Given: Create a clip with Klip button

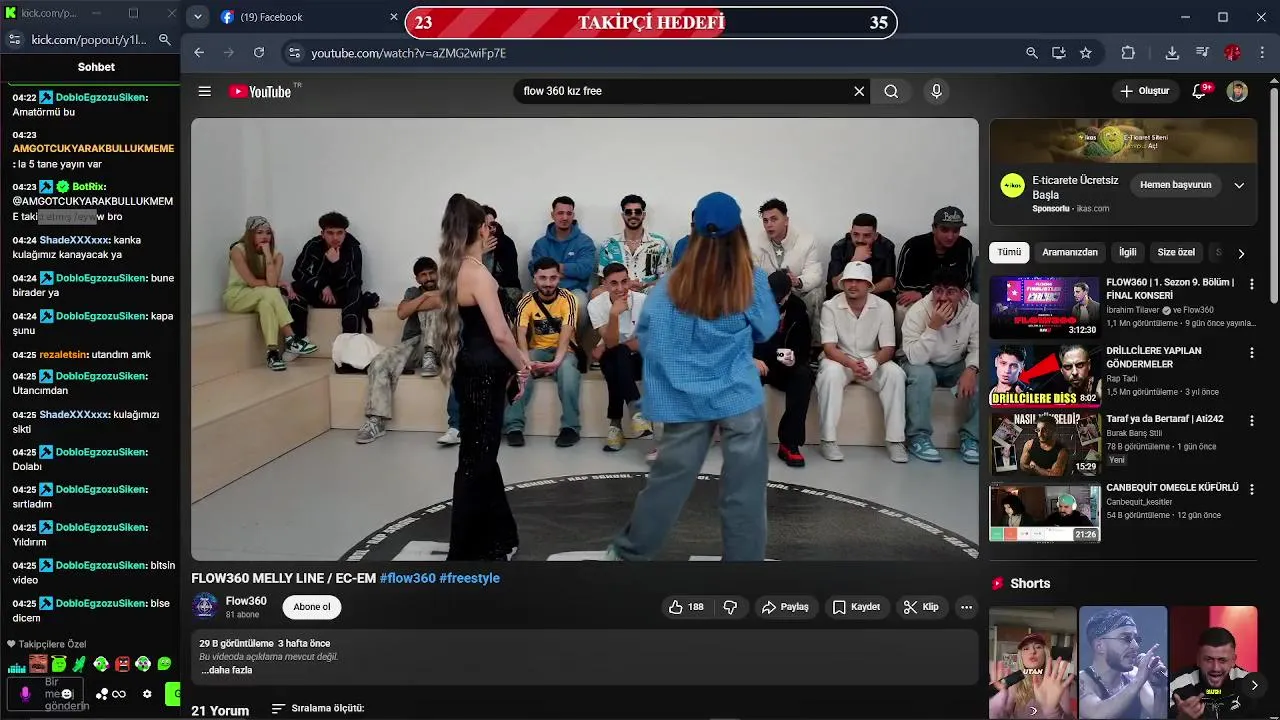Looking at the screenshot, I should (x=921, y=607).
